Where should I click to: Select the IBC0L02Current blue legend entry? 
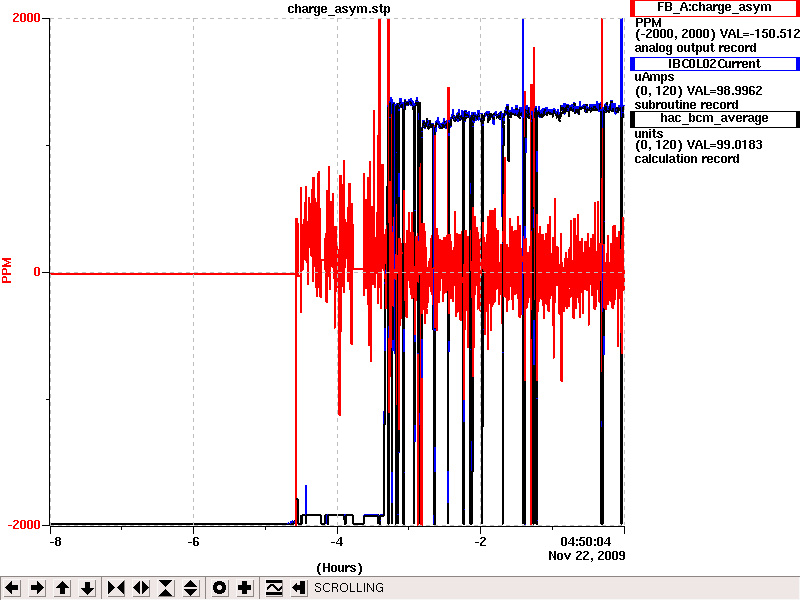coord(714,64)
